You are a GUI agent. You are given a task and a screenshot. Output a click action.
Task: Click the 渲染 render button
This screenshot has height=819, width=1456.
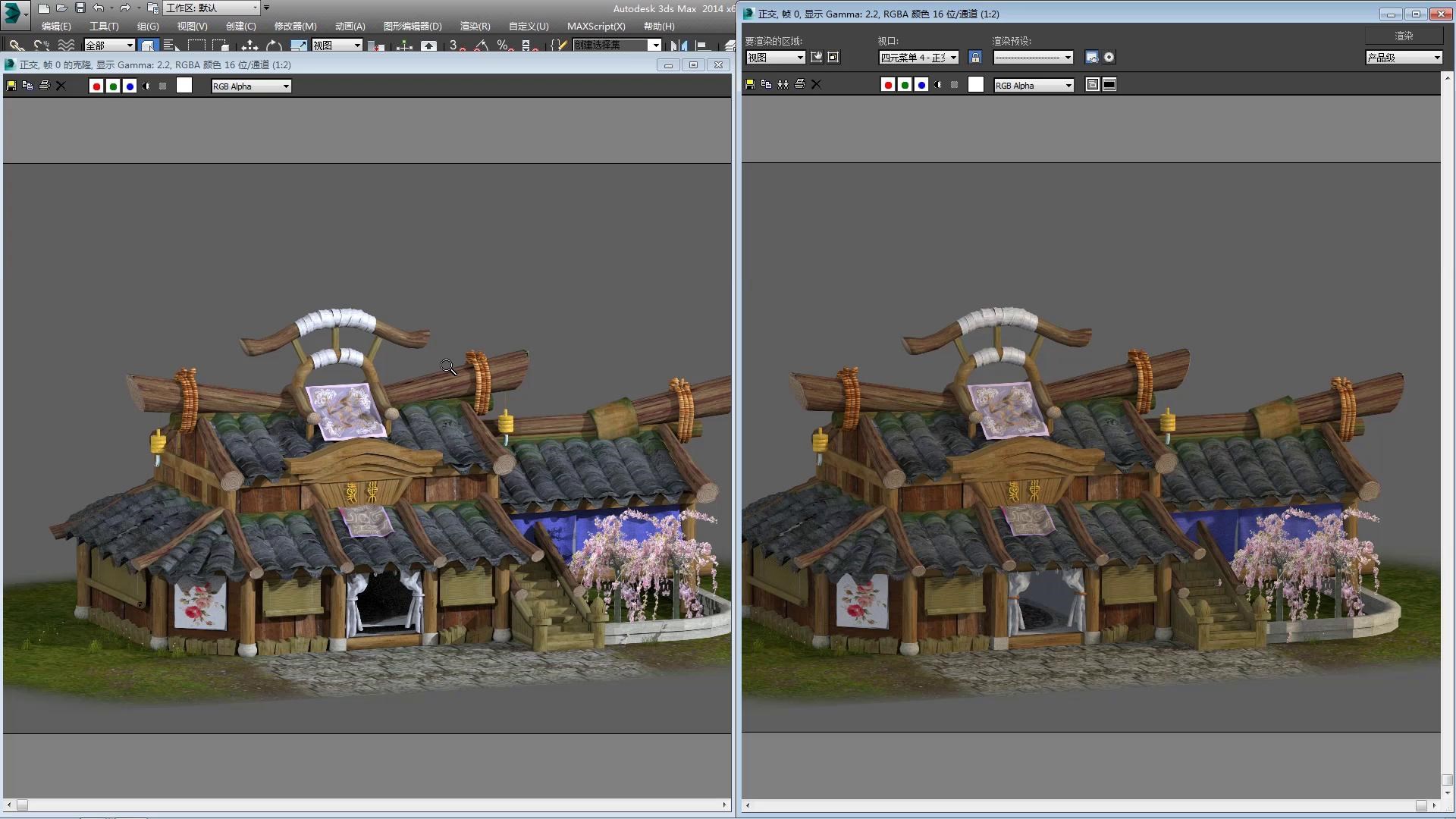point(1403,36)
